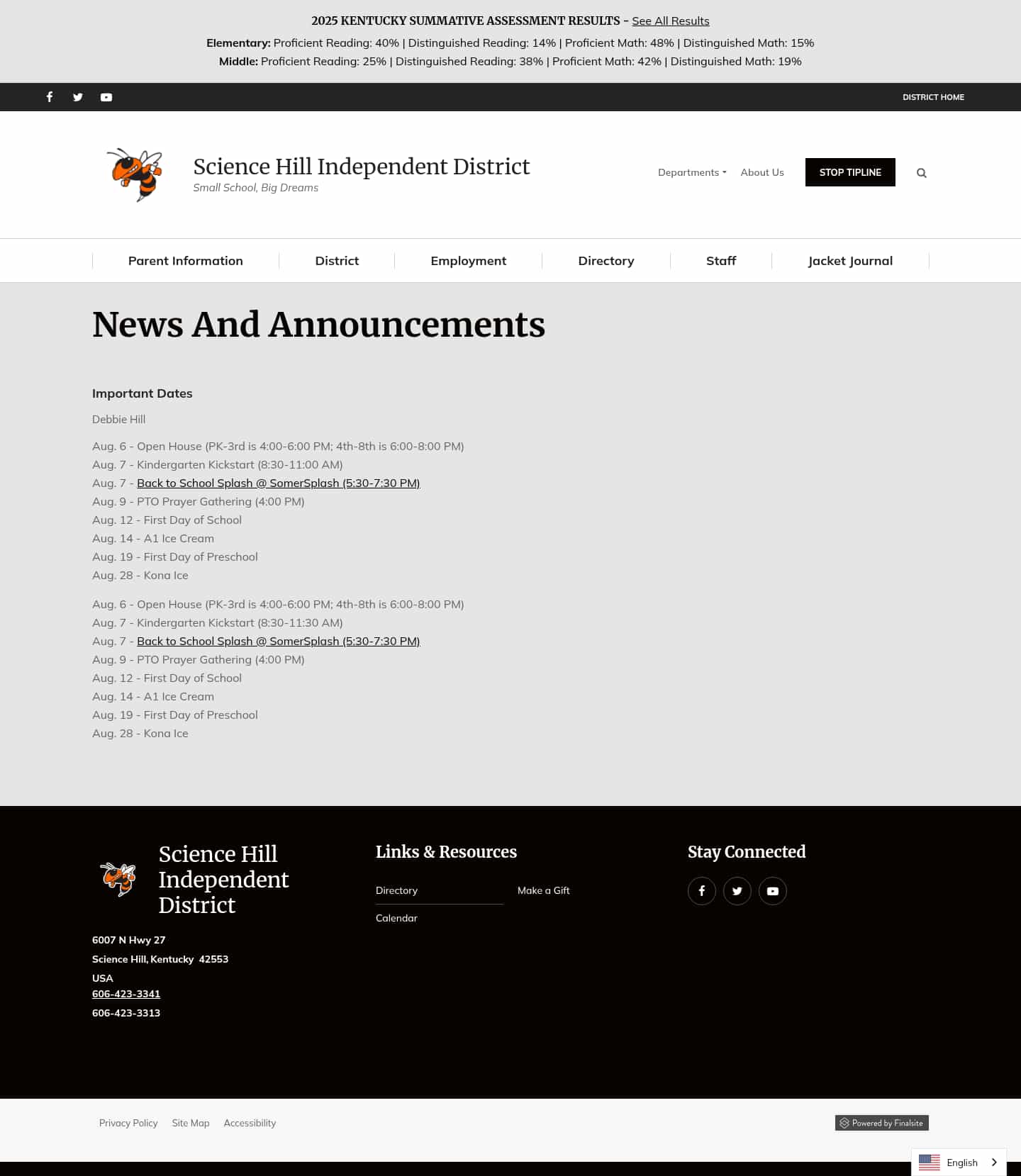Click the footer hornet mascot logo

coord(118,879)
